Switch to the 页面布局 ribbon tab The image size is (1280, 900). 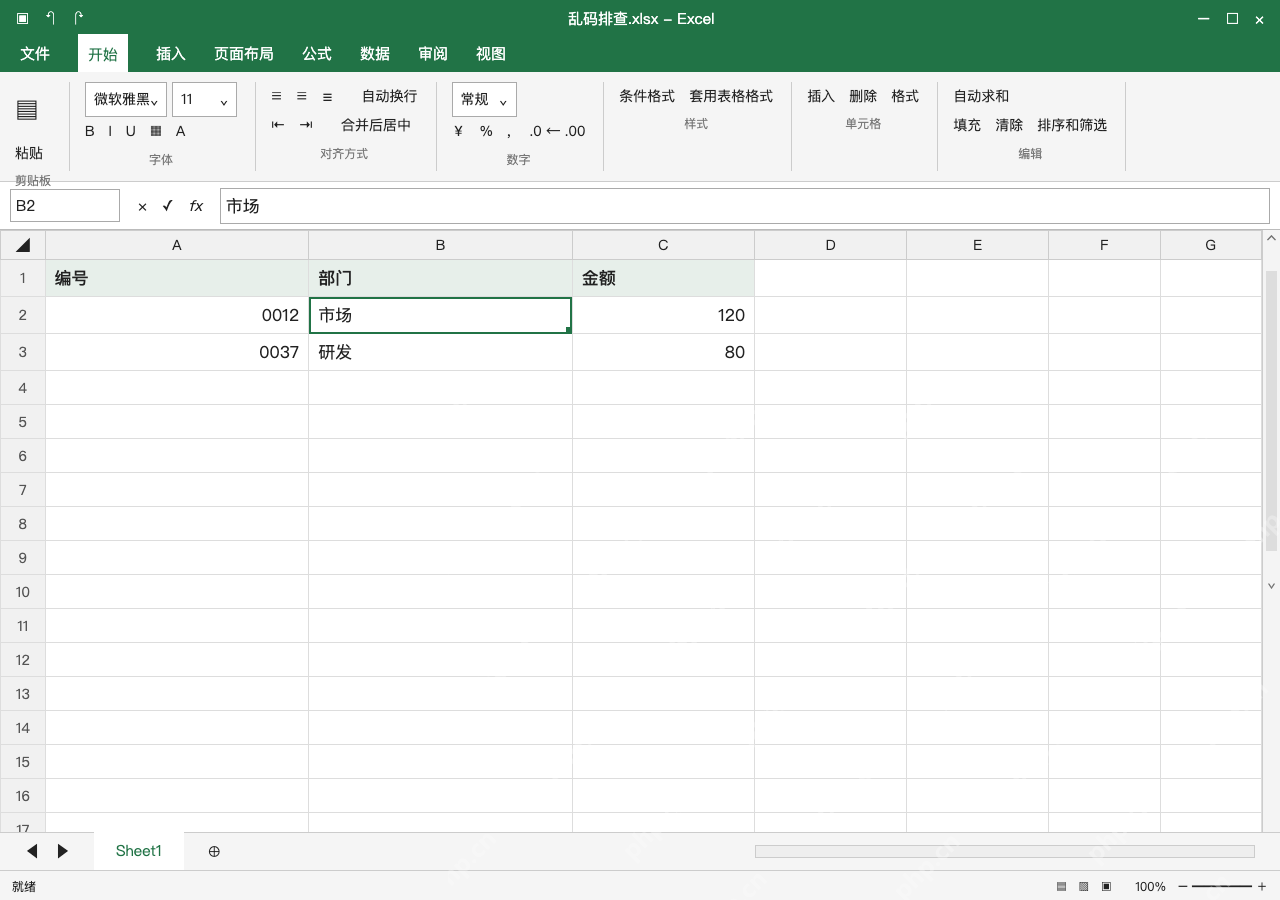coord(244,54)
